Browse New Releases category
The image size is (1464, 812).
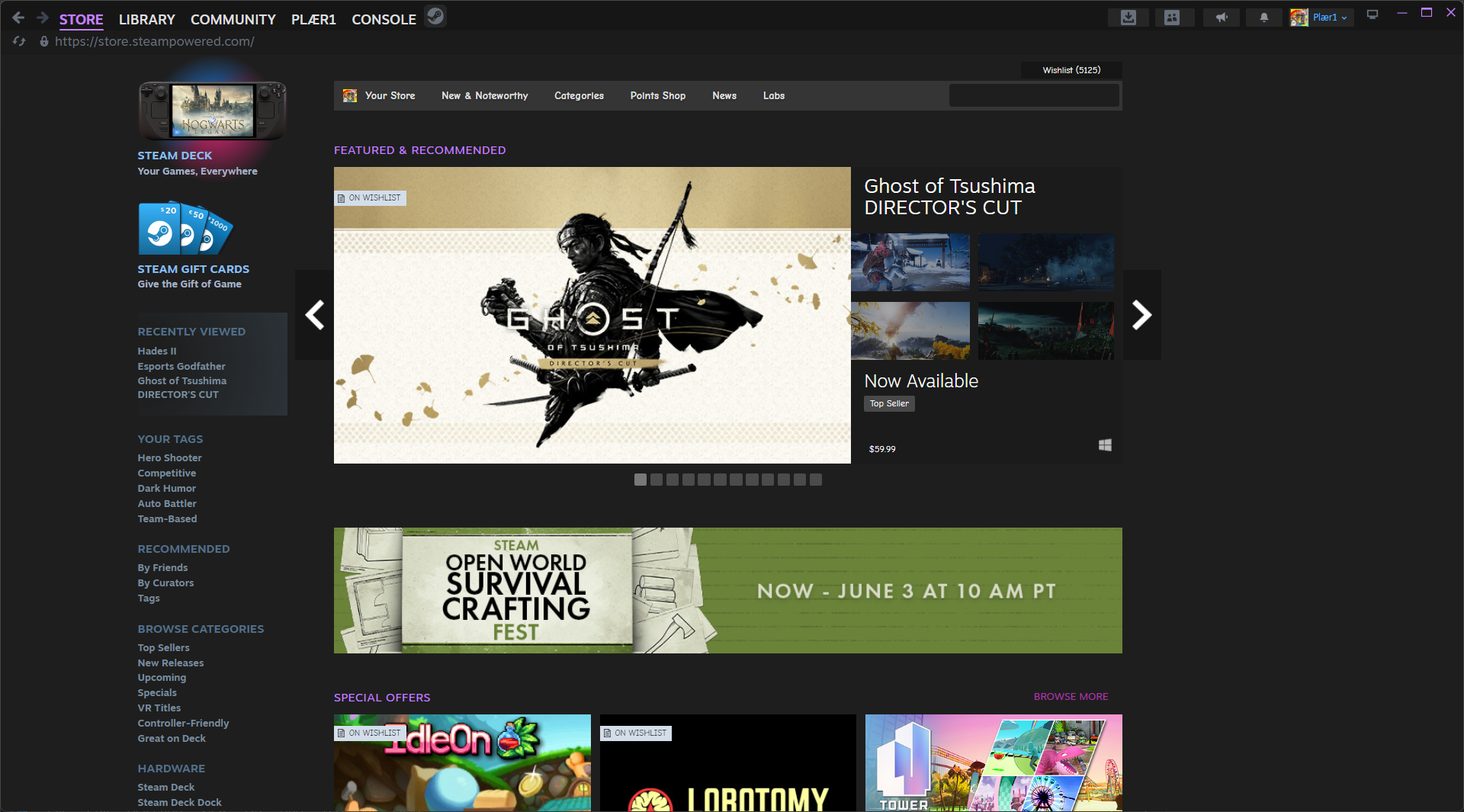(171, 663)
